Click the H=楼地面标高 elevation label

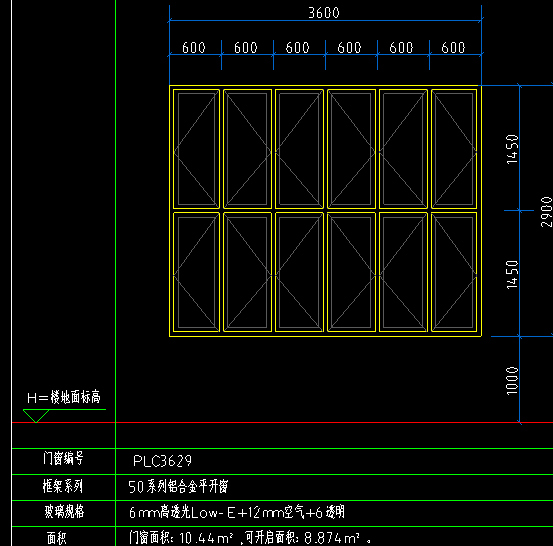click(x=64, y=398)
